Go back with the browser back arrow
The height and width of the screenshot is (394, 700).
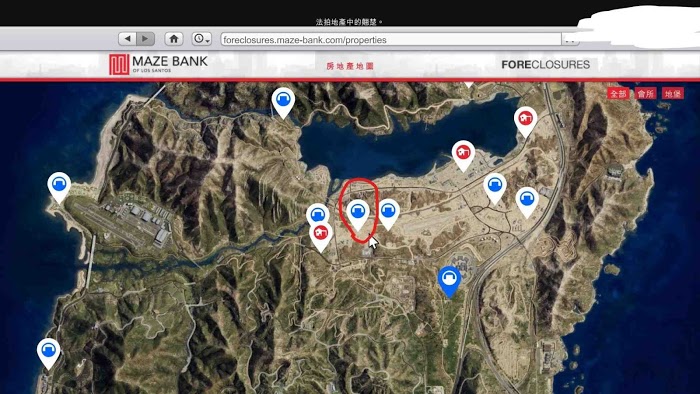[128, 39]
